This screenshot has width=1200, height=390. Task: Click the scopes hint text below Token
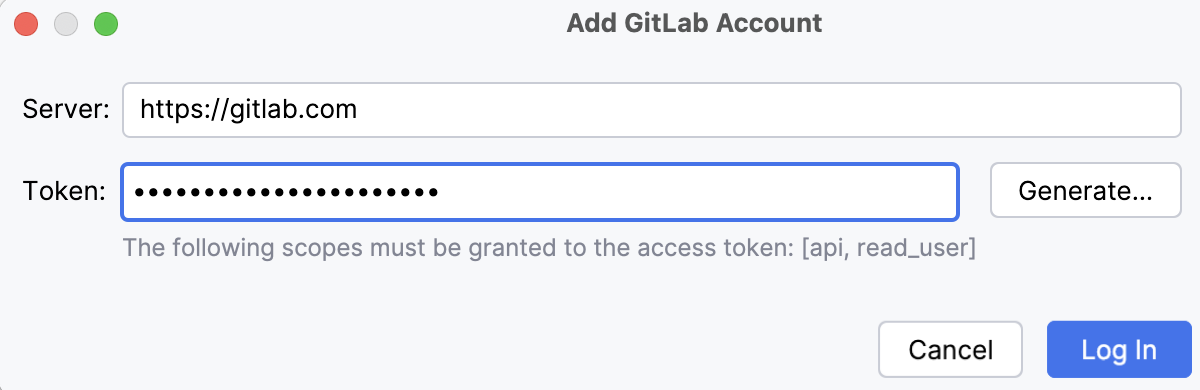(x=548, y=247)
